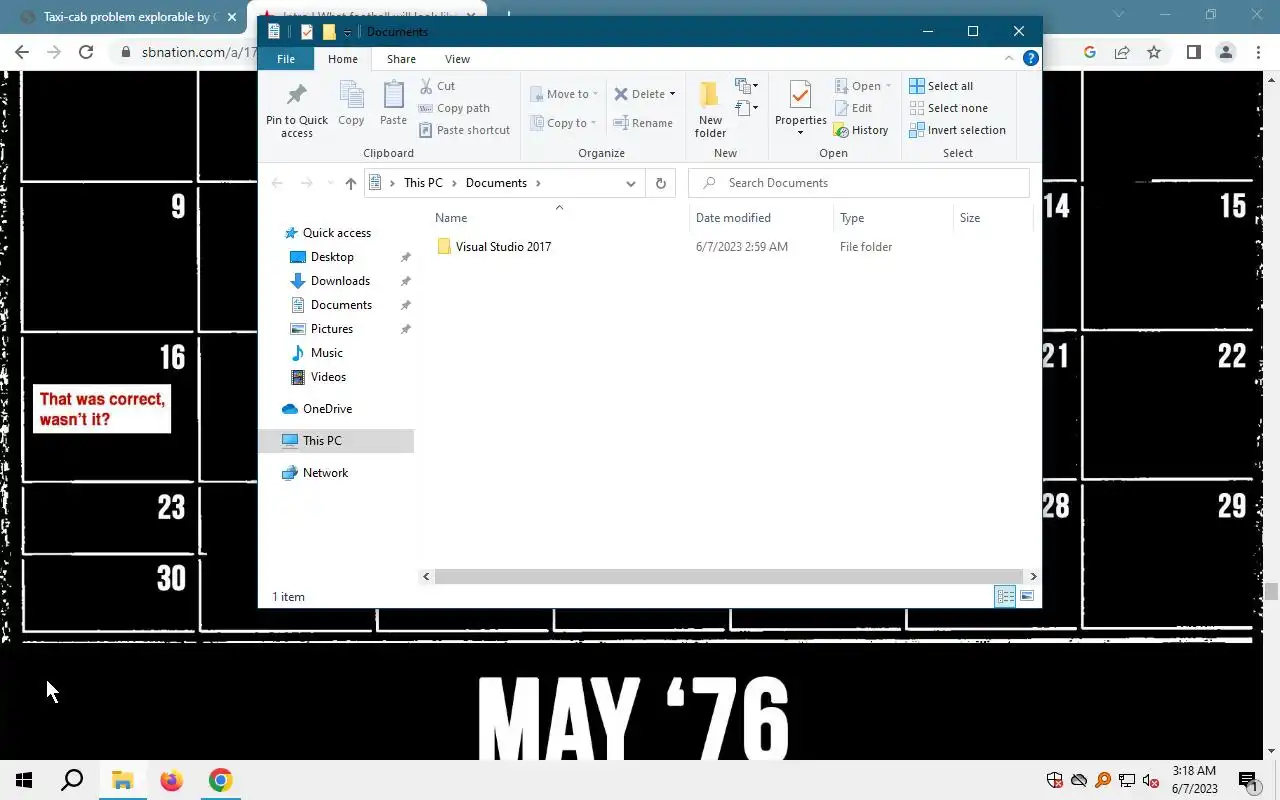
Task: Click the Search Documents box
Action: pos(859,183)
